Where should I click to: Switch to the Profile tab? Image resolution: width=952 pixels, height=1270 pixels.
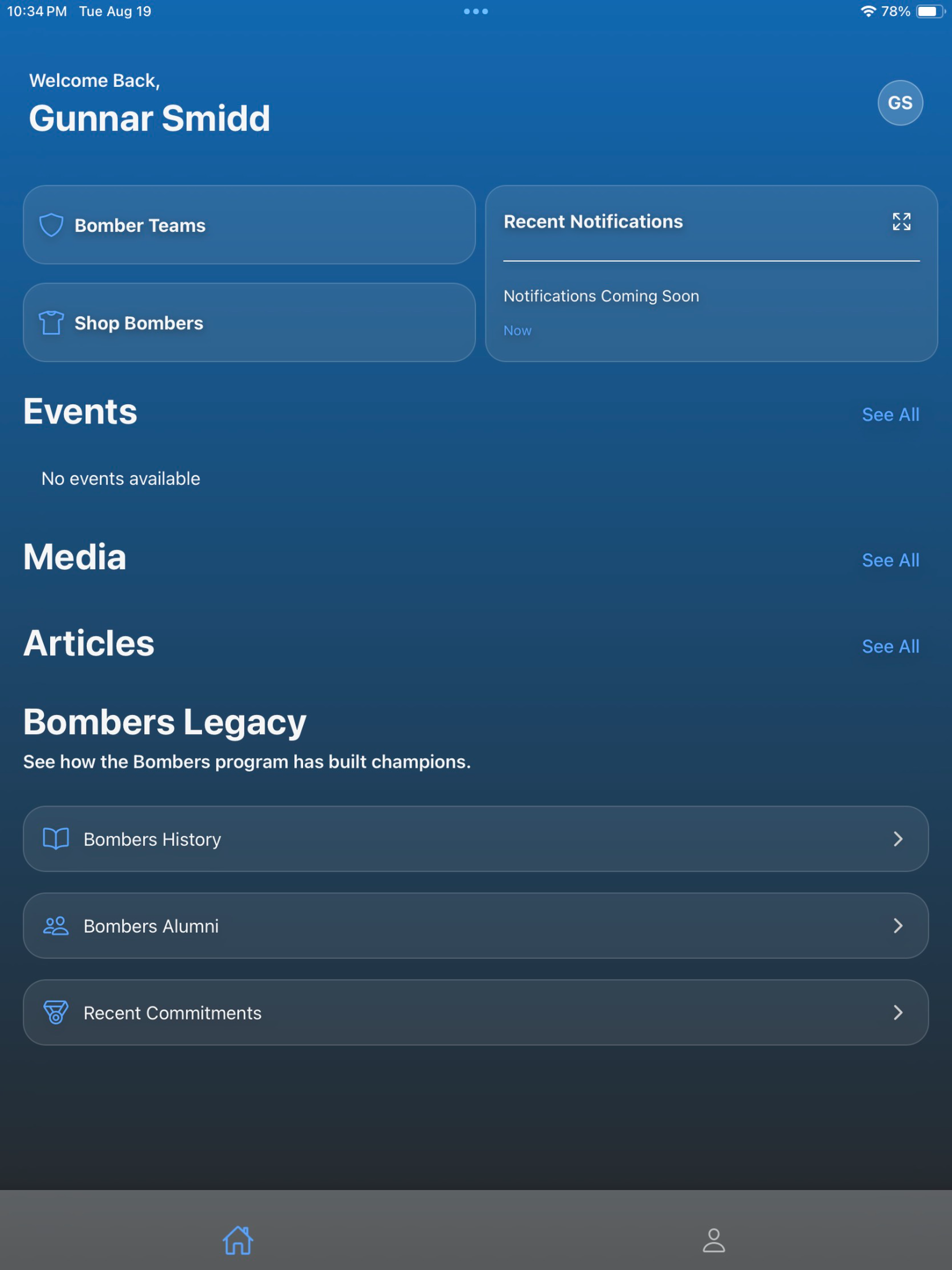click(714, 1240)
